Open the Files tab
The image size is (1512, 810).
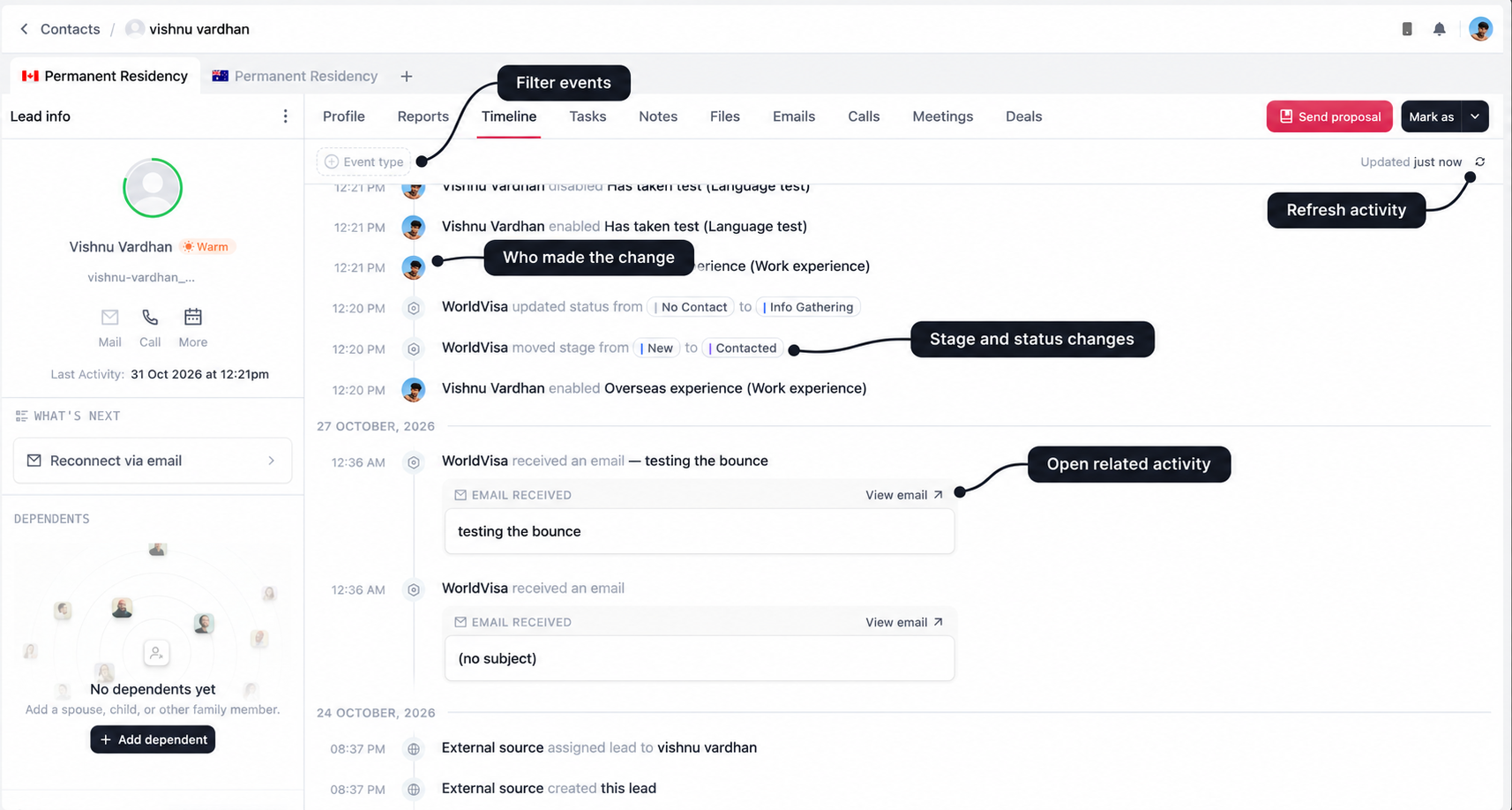(x=724, y=116)
